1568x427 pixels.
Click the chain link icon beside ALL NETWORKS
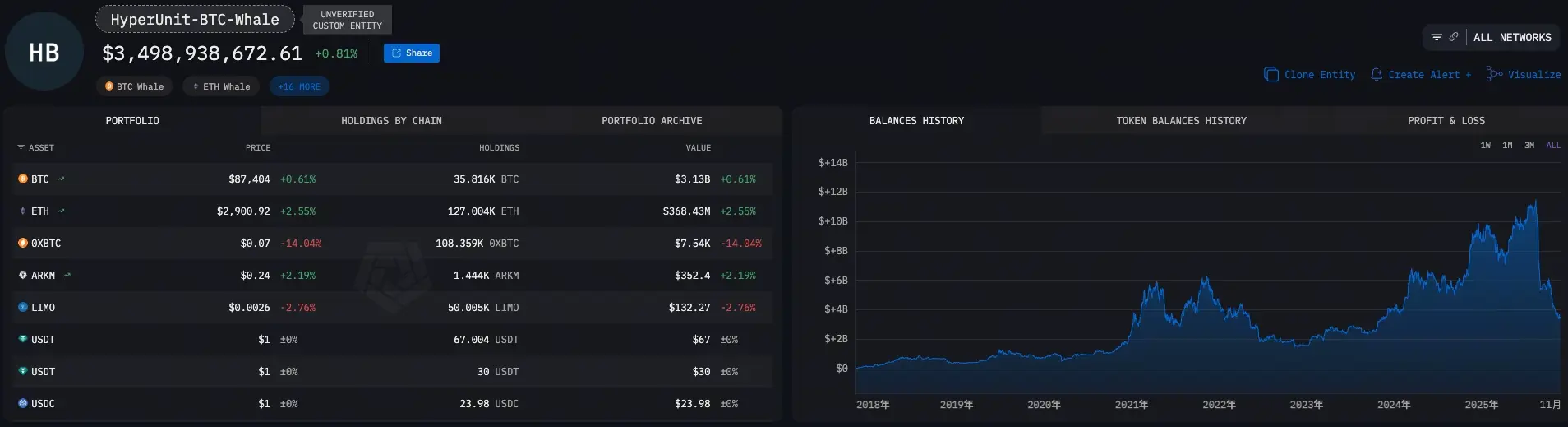pos(1454,37)
